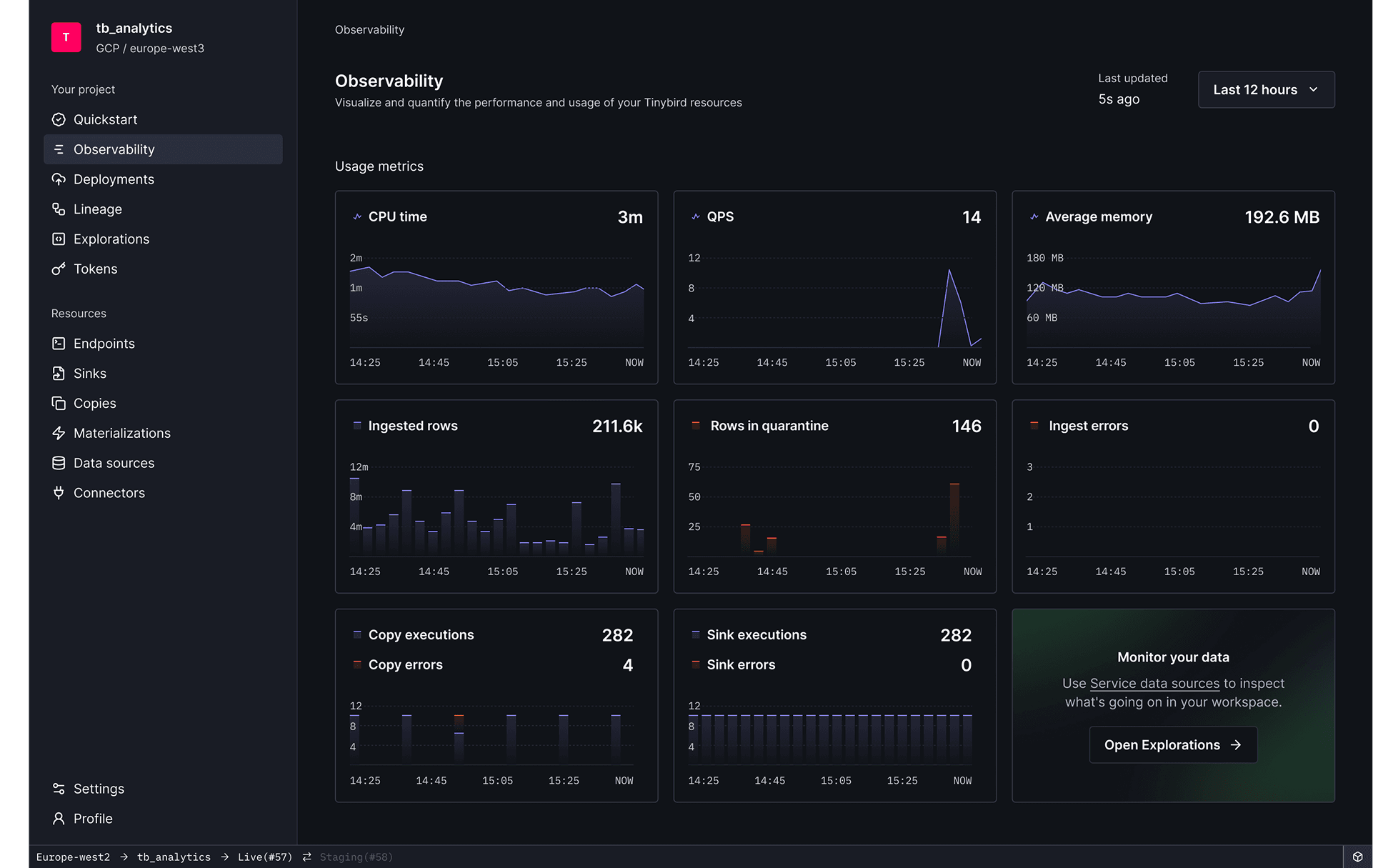The width and height of the screenshot is (1373, 868).
Task: Open the Last 12 hours dropdown
Action: coord(1265,90)
